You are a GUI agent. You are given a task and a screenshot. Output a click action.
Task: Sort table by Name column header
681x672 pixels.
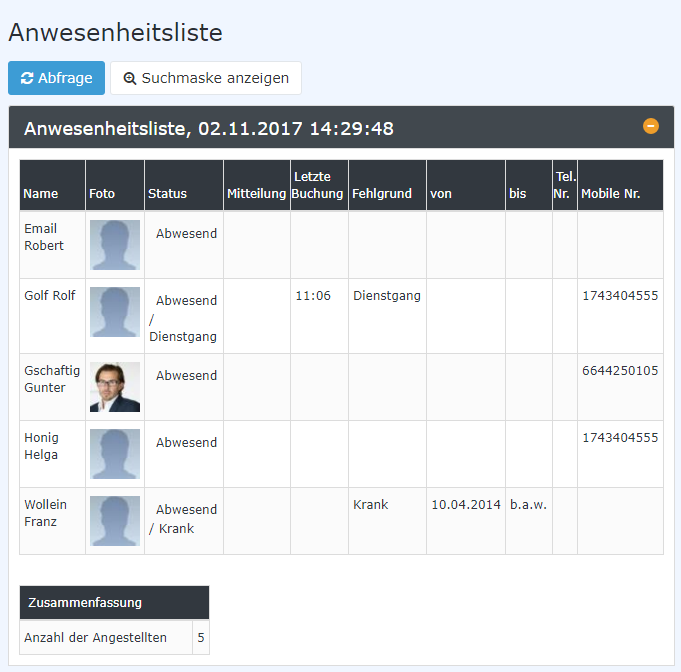(41, 194)
